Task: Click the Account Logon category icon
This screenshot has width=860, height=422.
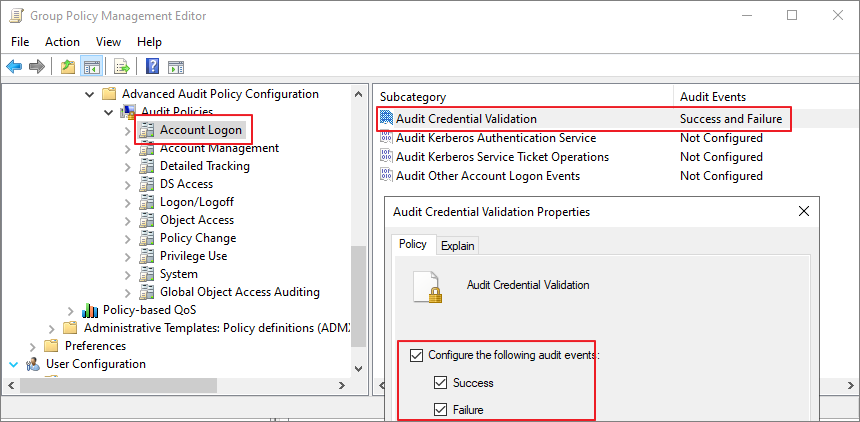Action: [146, 130]
